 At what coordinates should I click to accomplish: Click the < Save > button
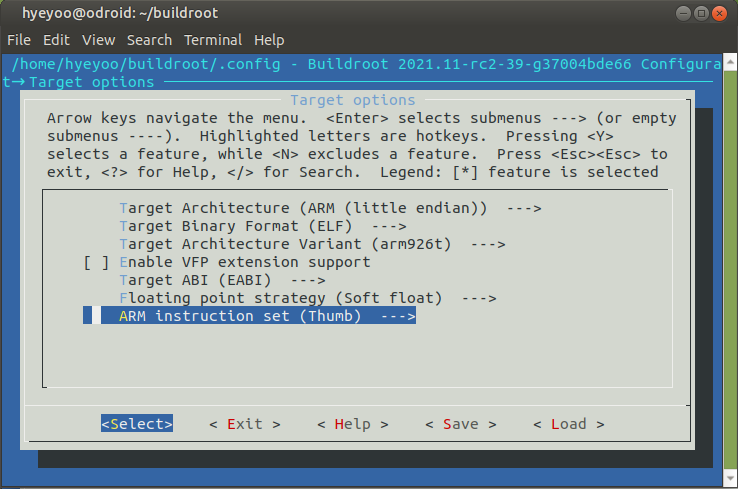click(461, 424)
